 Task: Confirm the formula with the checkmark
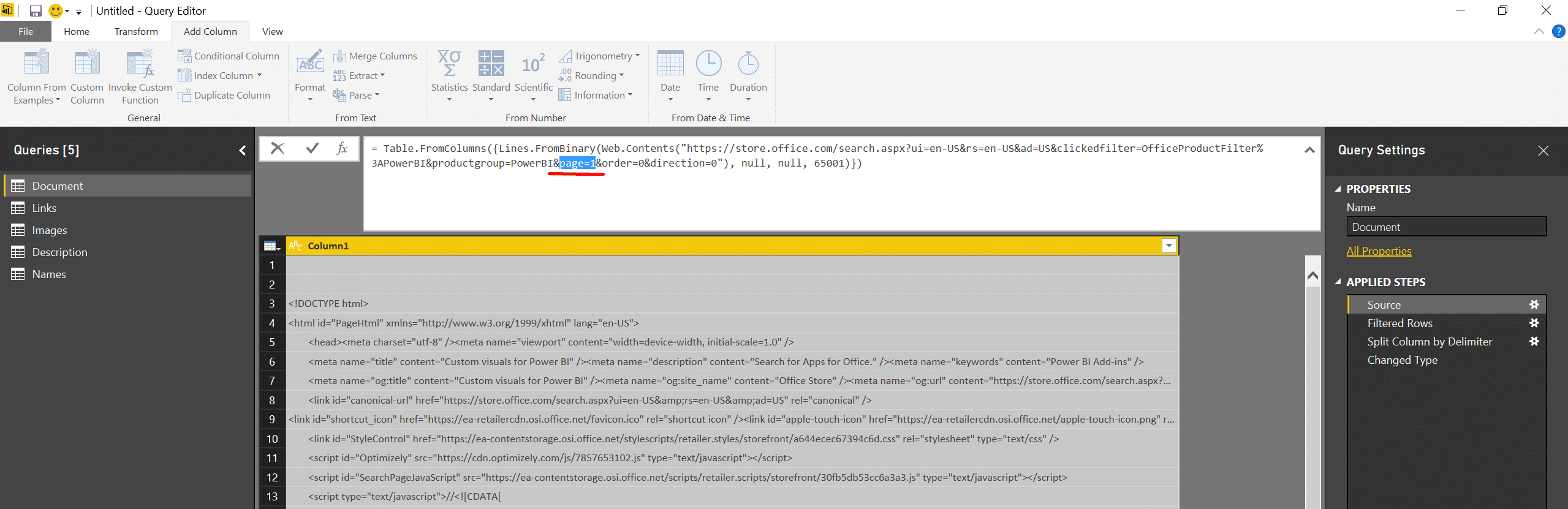coord(312,148)
